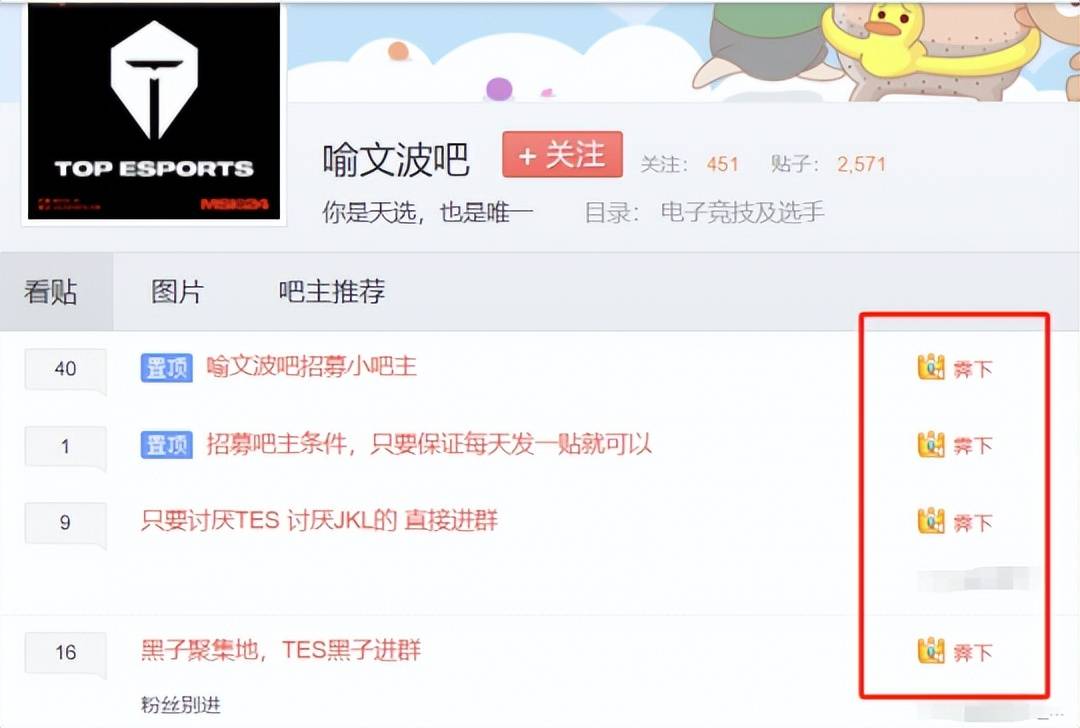Click the crown icon beside second post author
Screen dimensions: 1080x728
[x=931, y=444]
